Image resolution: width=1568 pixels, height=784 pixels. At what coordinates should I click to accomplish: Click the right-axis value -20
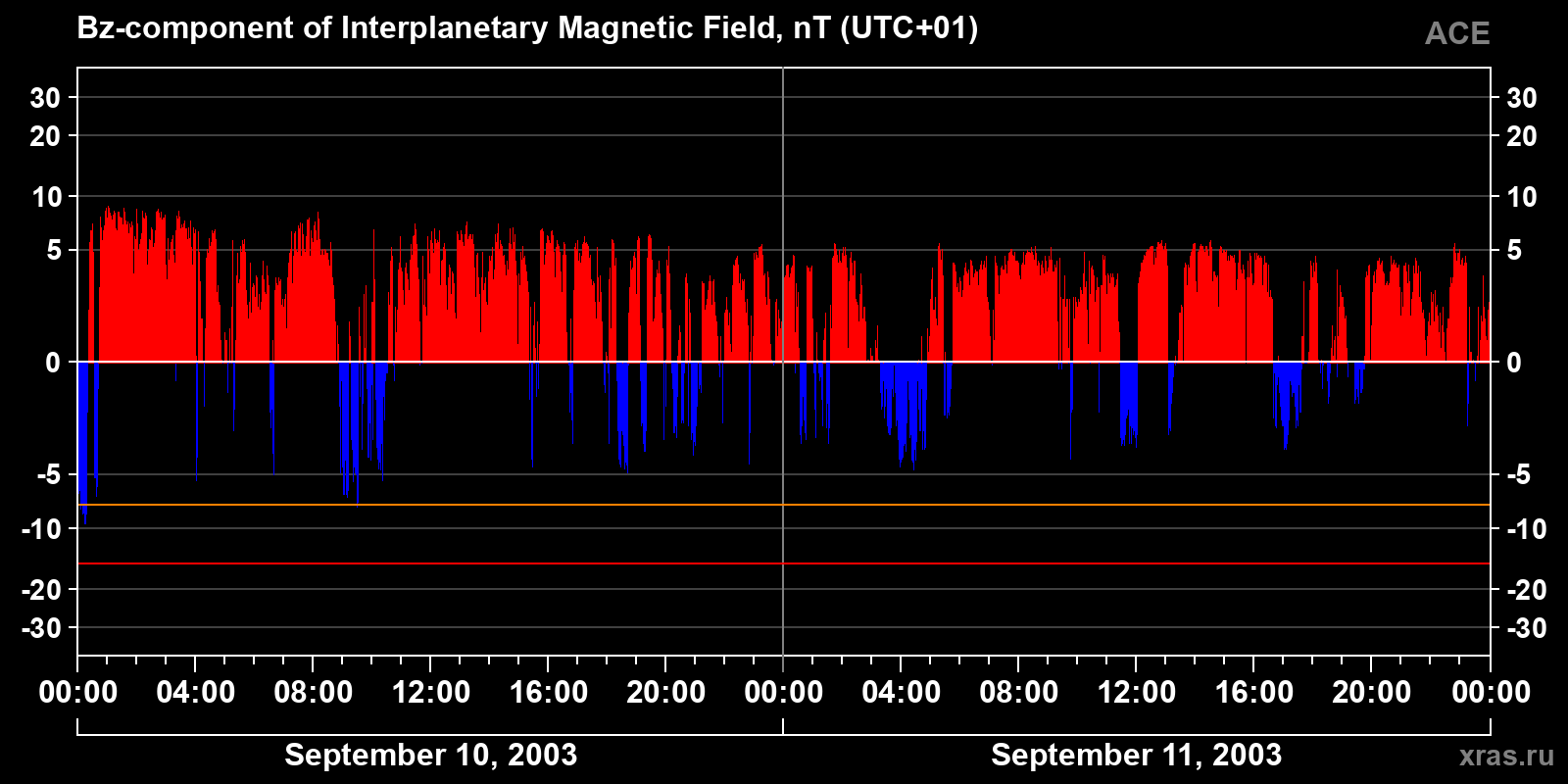click(x=1526, y=590)
